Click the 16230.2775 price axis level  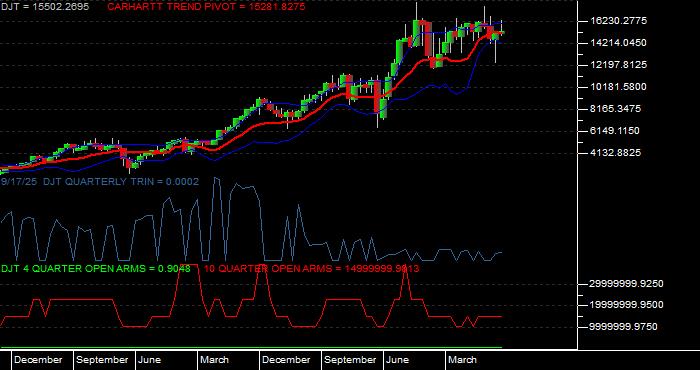(618, 21)
